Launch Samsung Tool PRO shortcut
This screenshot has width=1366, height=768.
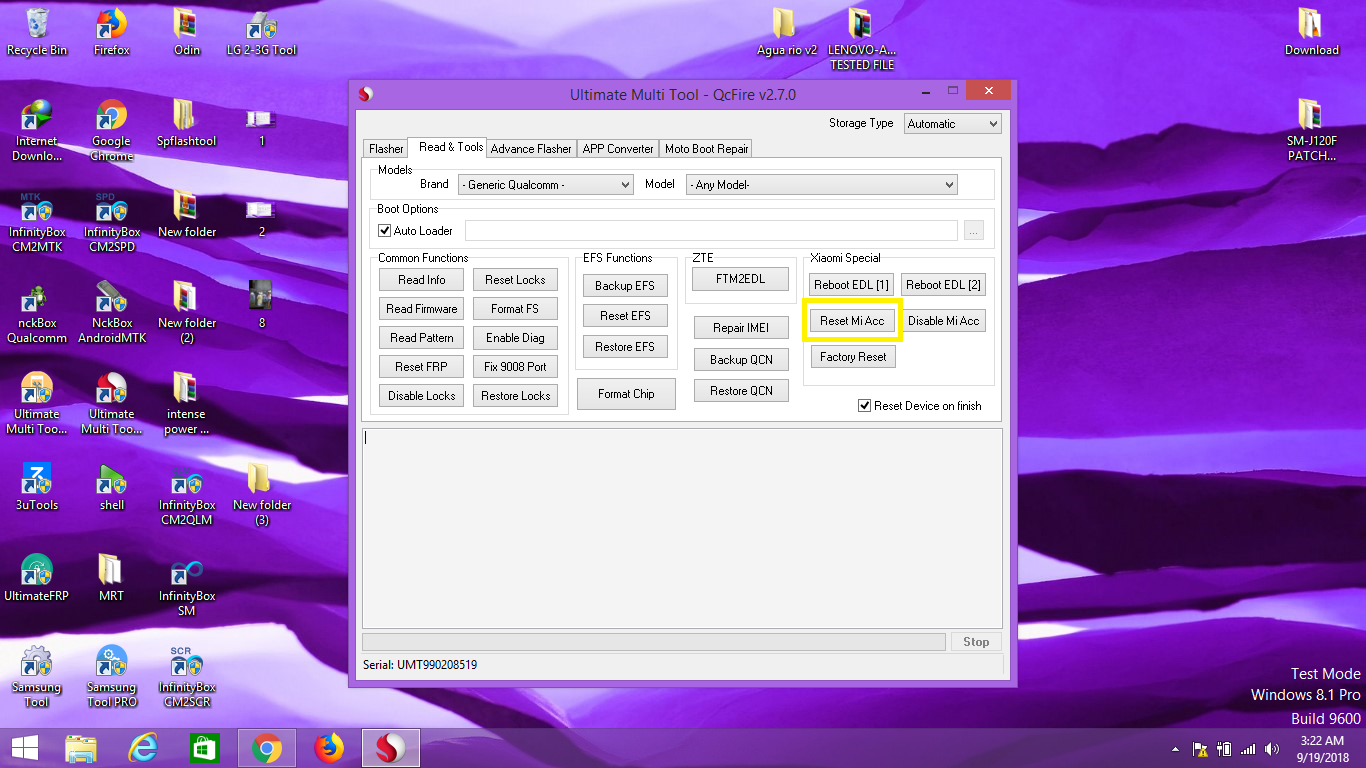[111, 676]
